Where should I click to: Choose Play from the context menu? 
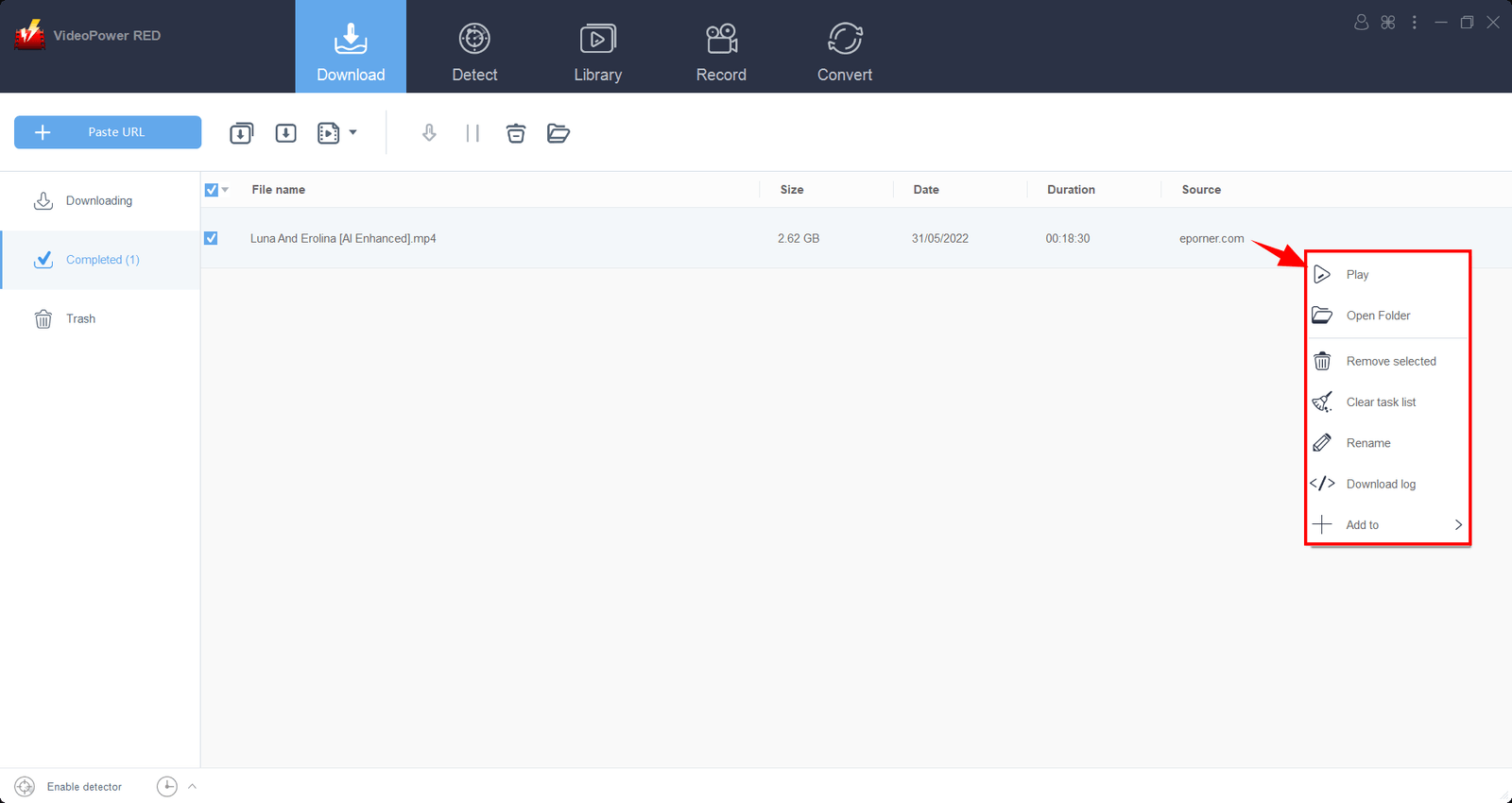(1388, 275)
